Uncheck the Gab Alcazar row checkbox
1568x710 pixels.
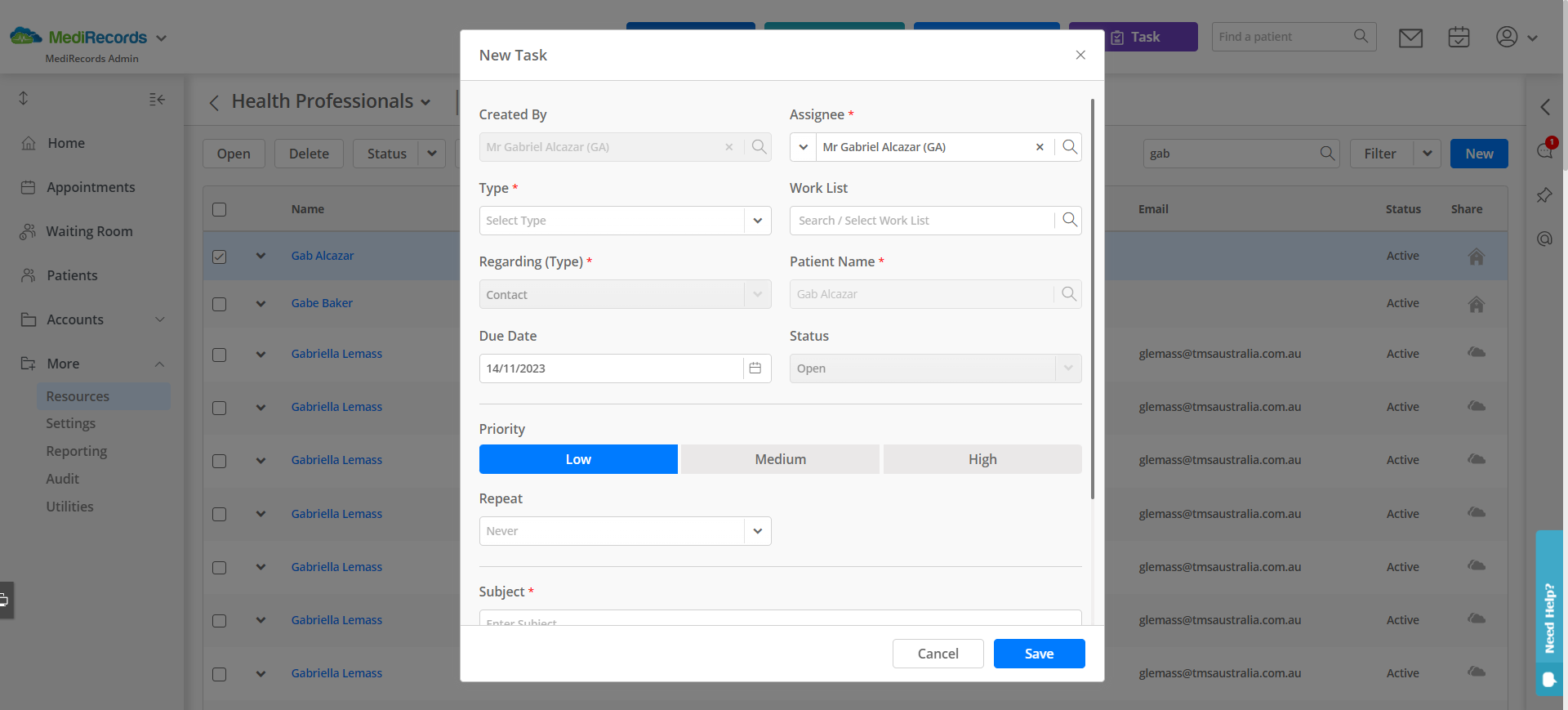(219, 257)
